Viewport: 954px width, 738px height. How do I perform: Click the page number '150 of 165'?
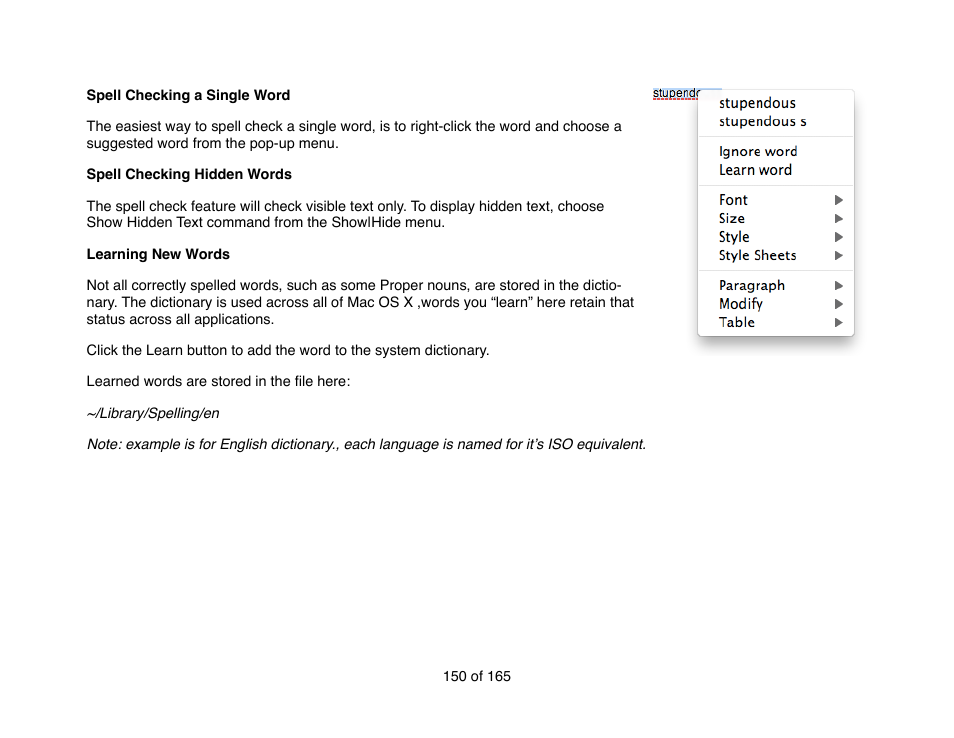click(477, 677)
